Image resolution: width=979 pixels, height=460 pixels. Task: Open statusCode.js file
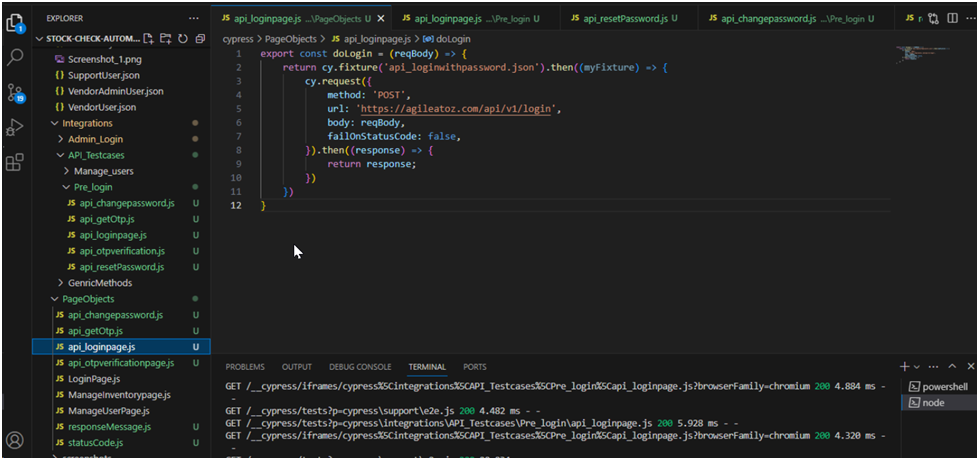tap(121, 443)
